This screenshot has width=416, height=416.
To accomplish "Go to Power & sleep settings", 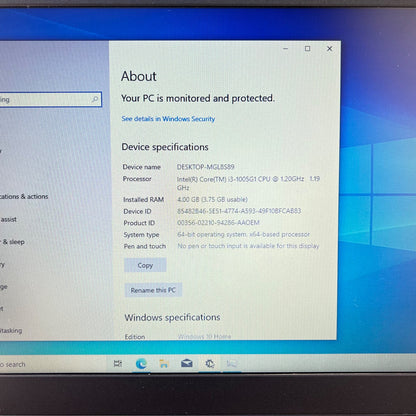I will [12, 242].
